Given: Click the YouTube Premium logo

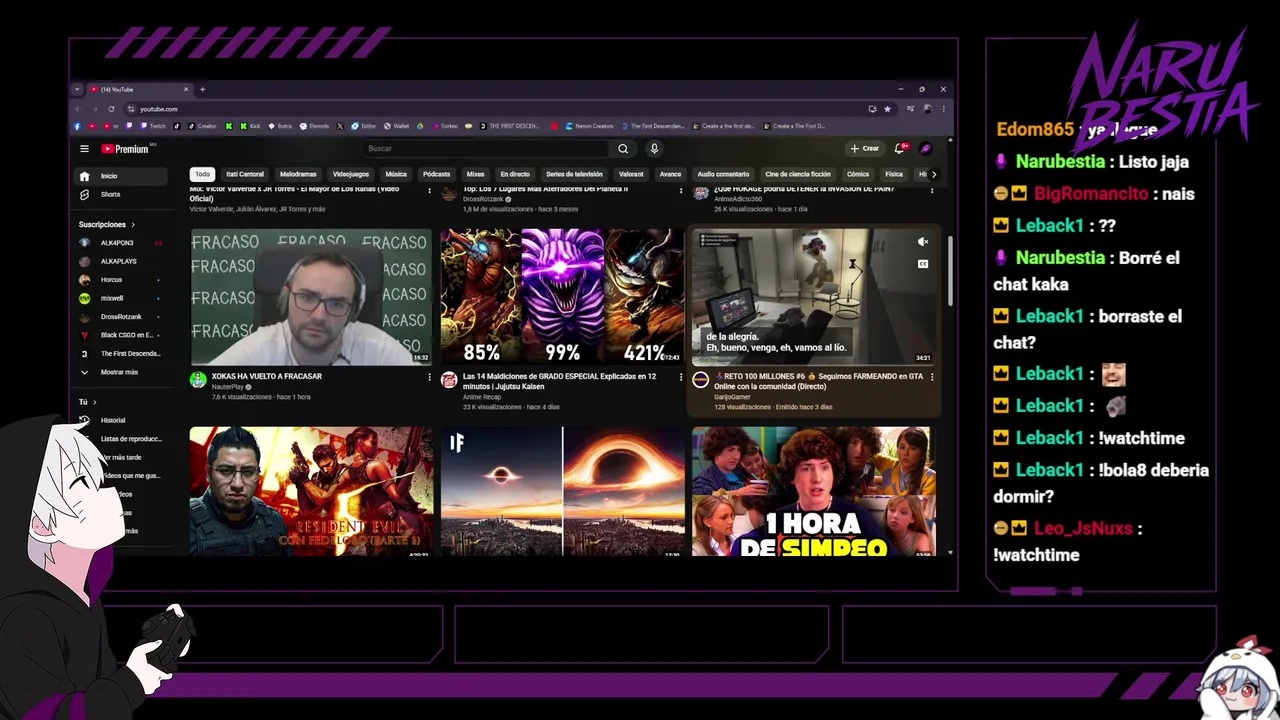Looking at the screenshot, I should click(126, 149).
